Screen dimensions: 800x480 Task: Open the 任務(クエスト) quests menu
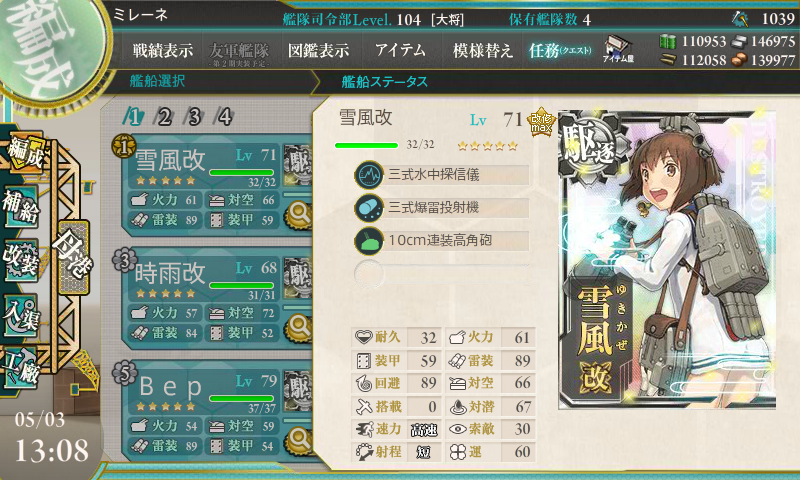pyautogui.click(x=560, y=50)
